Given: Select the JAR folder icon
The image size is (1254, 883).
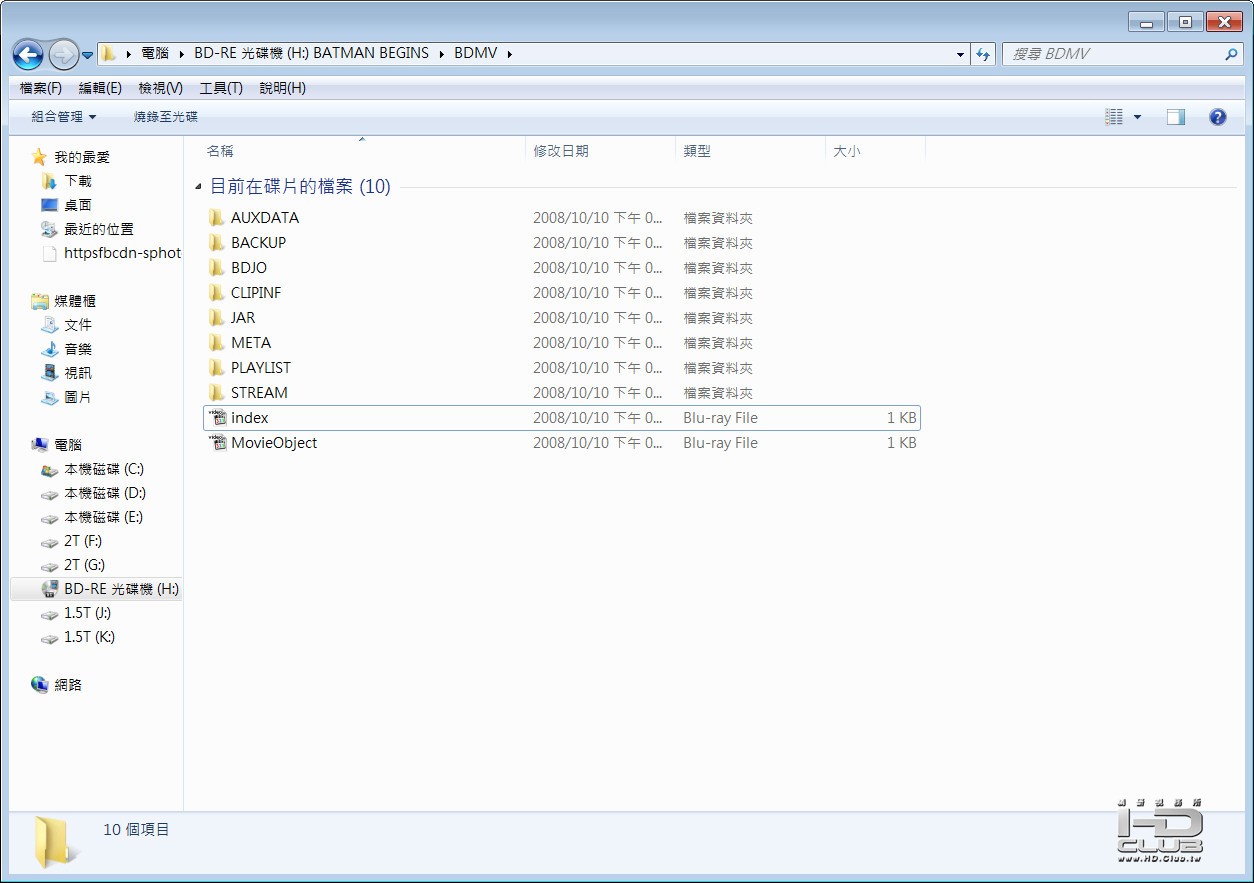Looking at the screenshot, I should (x=216, y=318).
